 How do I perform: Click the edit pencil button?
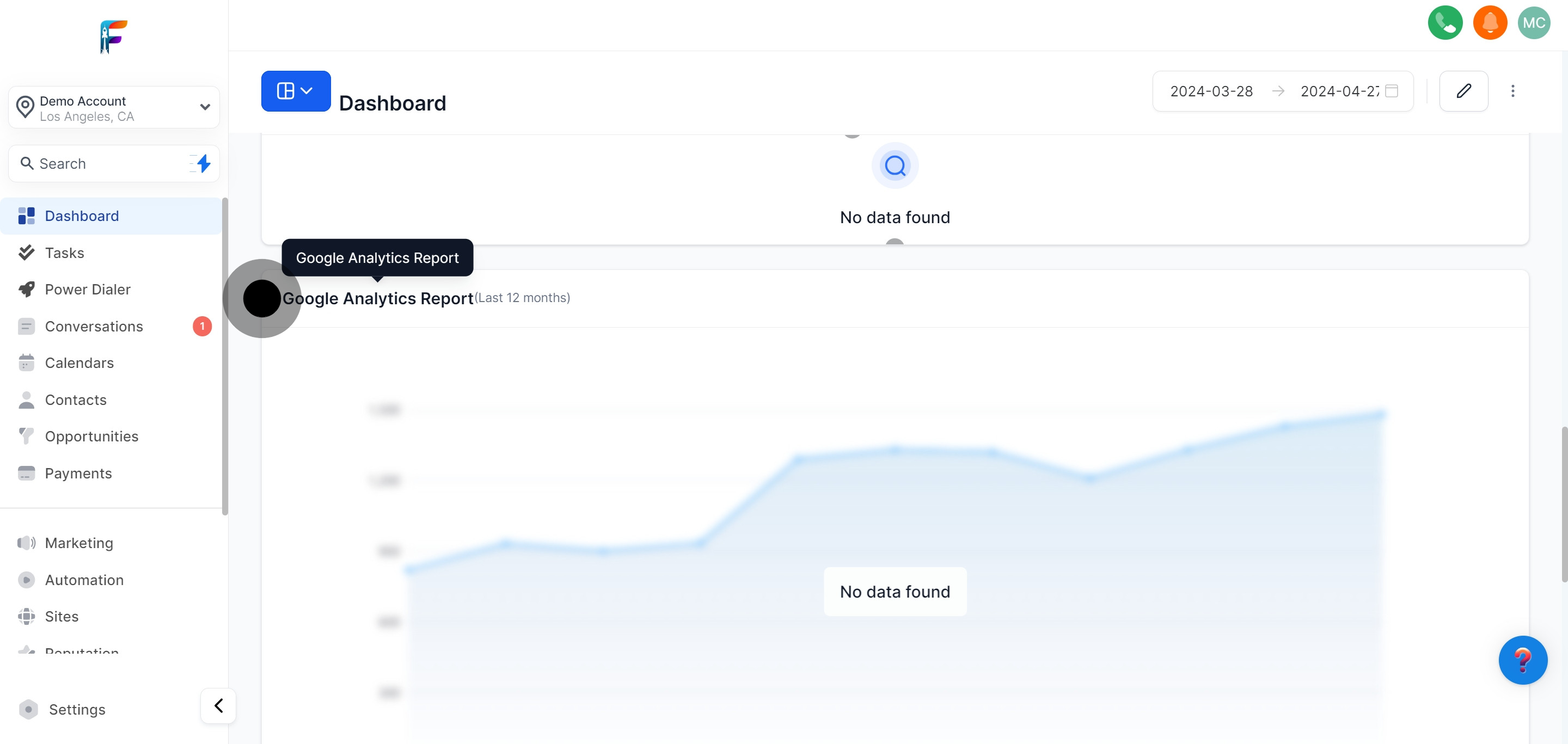1464,91
